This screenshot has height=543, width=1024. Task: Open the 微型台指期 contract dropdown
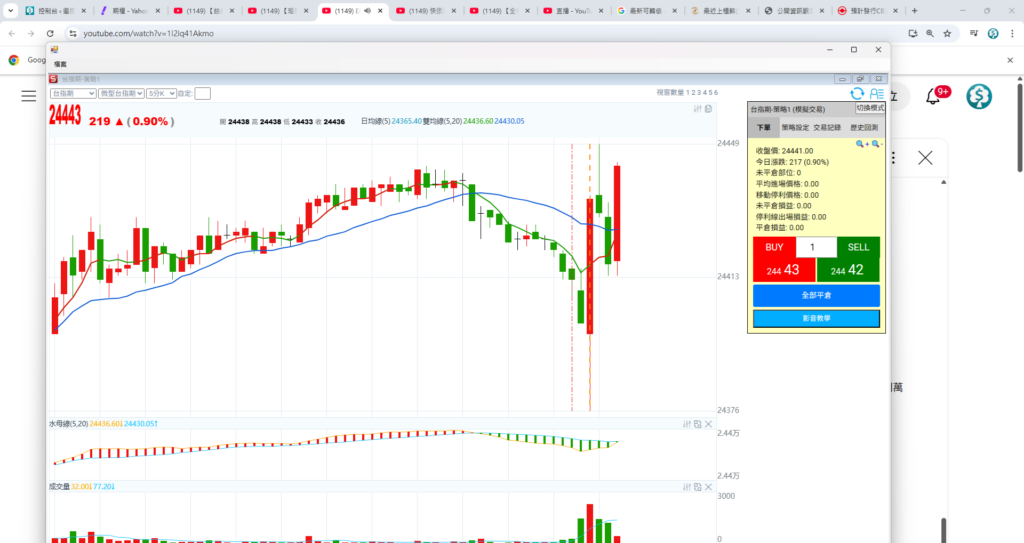[x=121, y=93]
